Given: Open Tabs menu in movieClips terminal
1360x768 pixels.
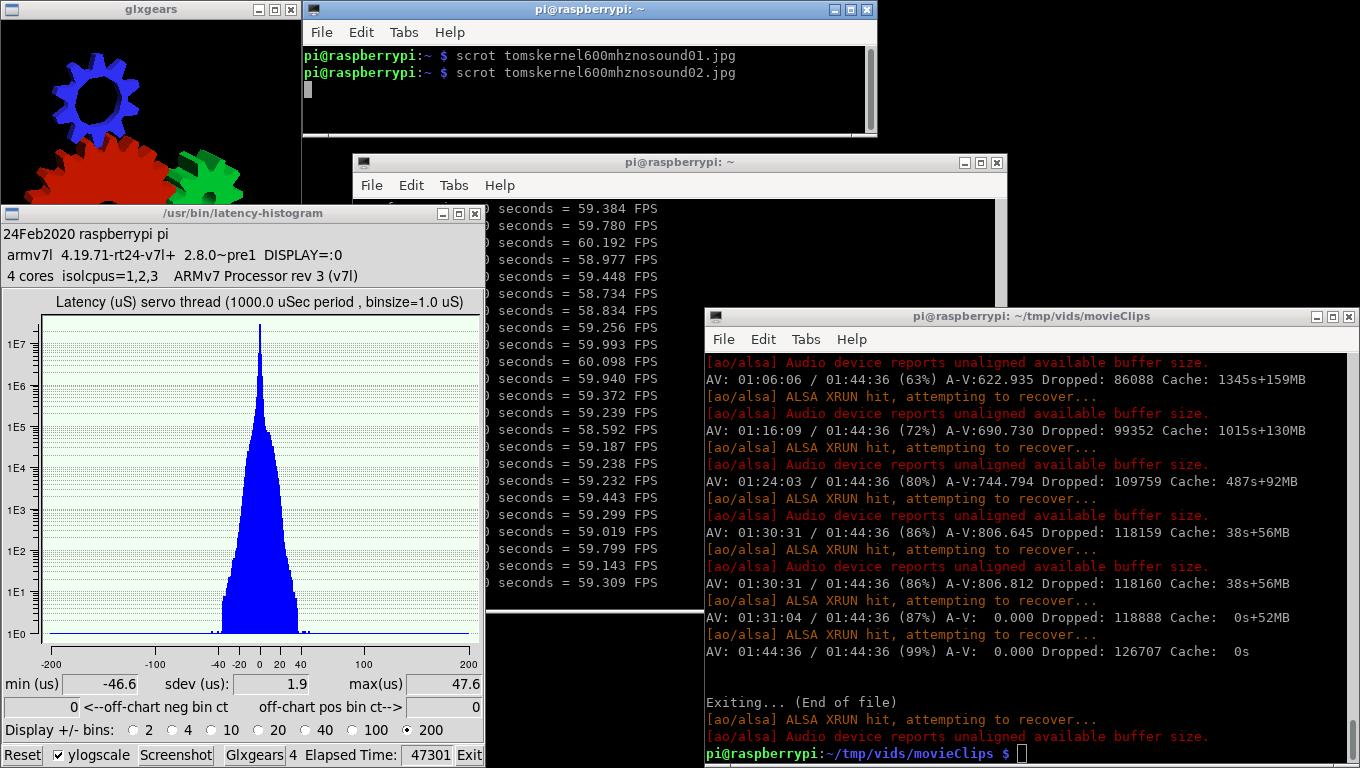Looking at the screenshot, I should point(806,340).
